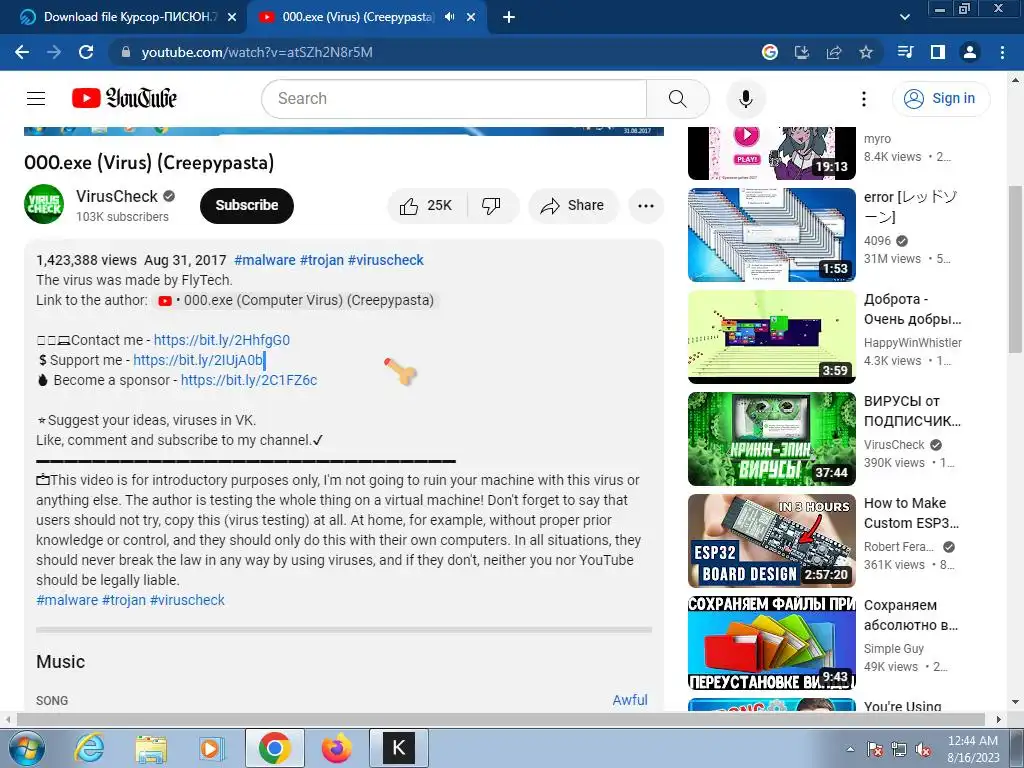Close the Download file tab

tap(232, 18)
